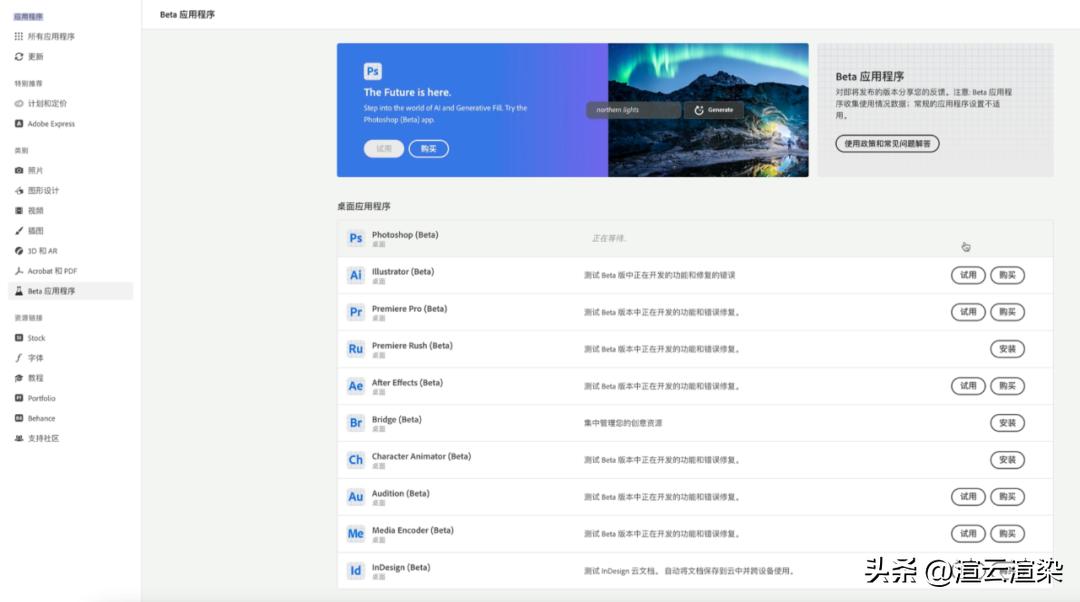Image resolution: width=1080 pixels, height=602 pixels.
Task: Select the Character Animator (Beta) icon
Action: click(x=355, y=460)
